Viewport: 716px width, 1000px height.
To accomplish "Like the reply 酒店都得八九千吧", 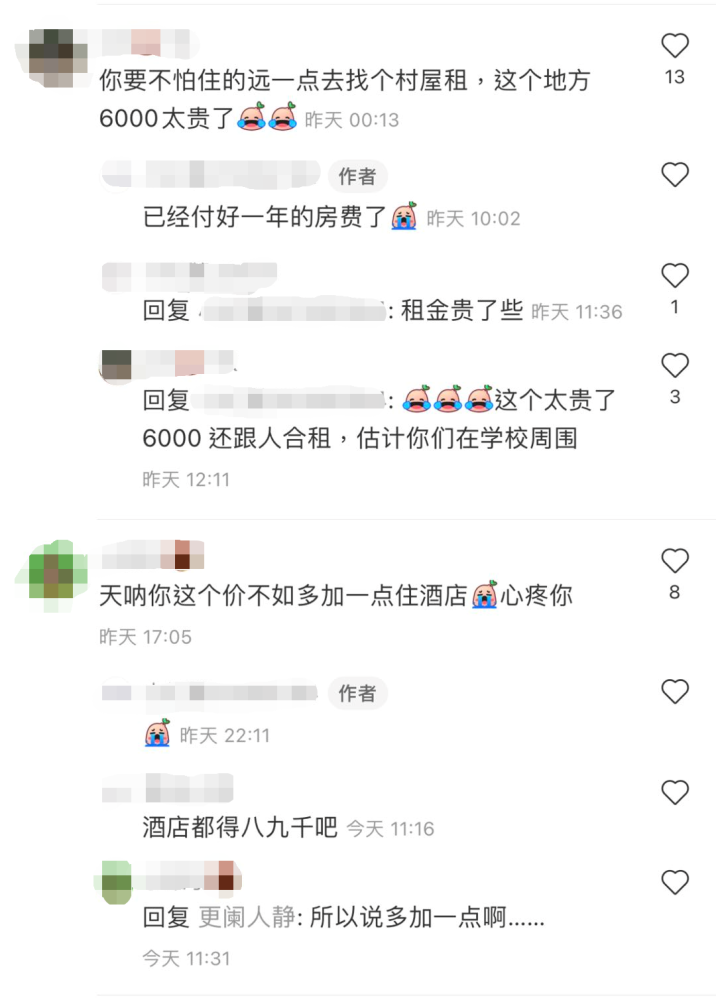I will [x=675, y=793].
